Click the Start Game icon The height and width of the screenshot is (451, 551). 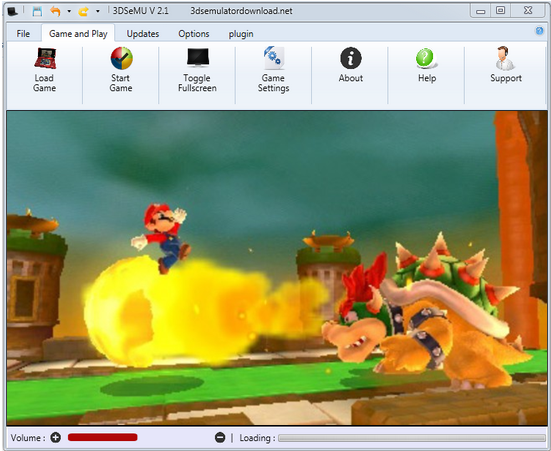pyautogui.click(x=121, y=58)
